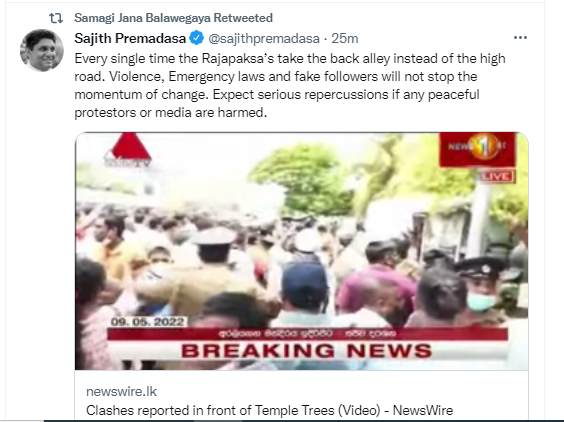Open Samagi Jana Balawegaya Retweeted link
Screen dimensions: 564x422
pos(173,18)
